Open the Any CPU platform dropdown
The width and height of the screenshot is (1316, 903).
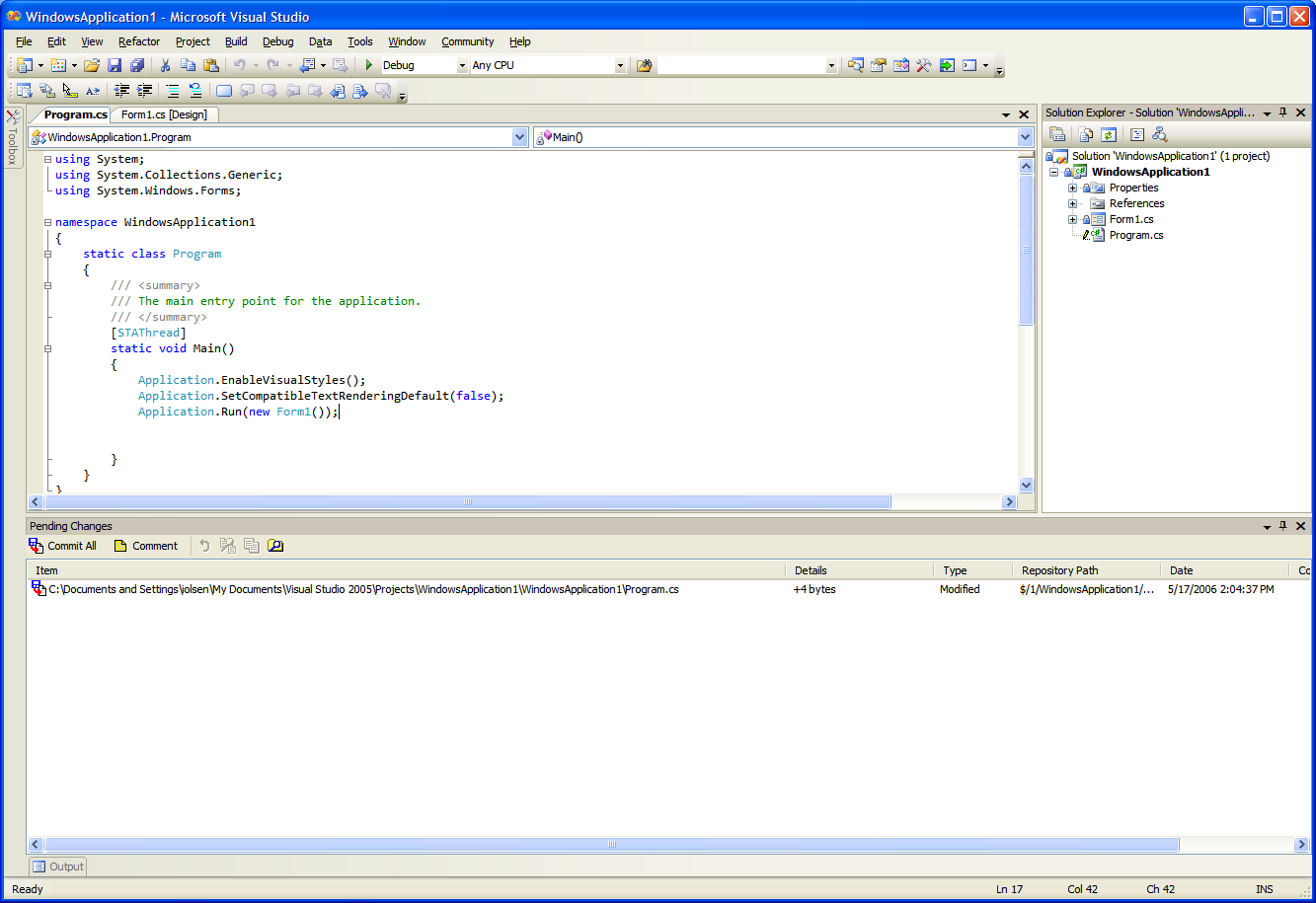[x=620, y=65]
